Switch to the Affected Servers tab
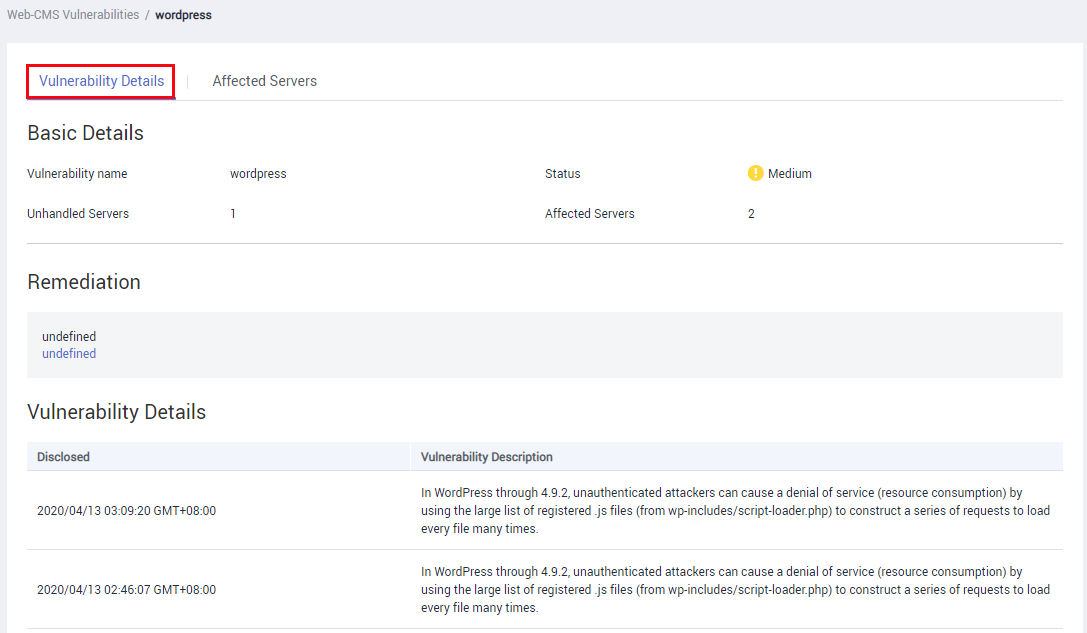 tap(264, 81)
